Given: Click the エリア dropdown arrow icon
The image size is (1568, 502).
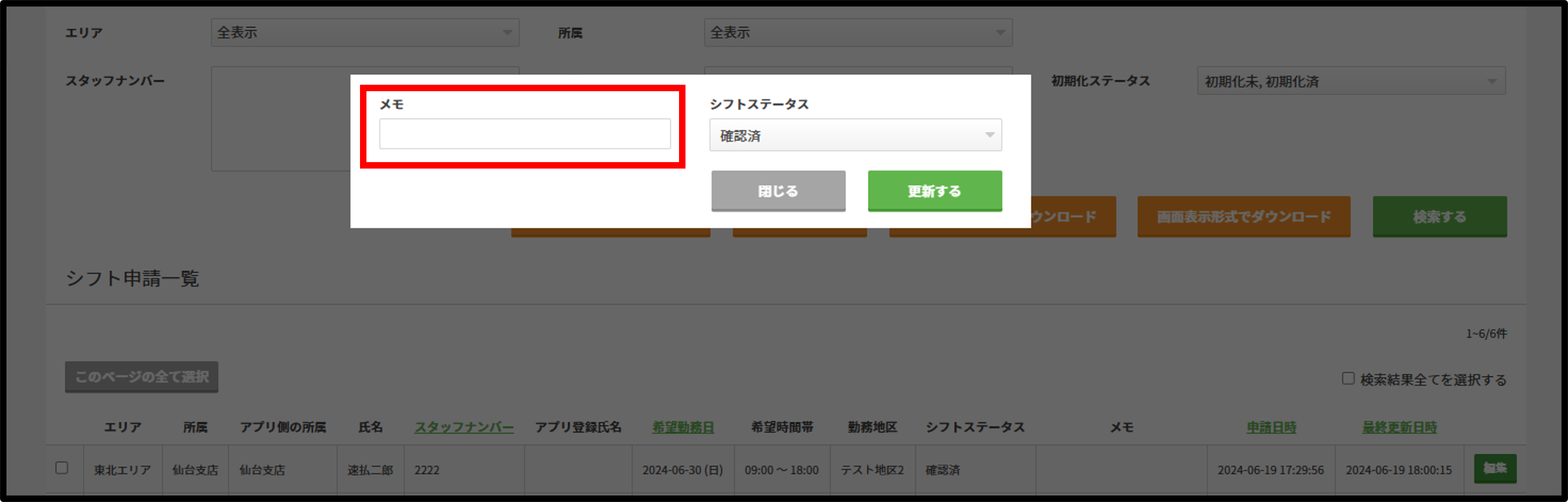Looking at the screenshot, I should [x=508, y=32].
